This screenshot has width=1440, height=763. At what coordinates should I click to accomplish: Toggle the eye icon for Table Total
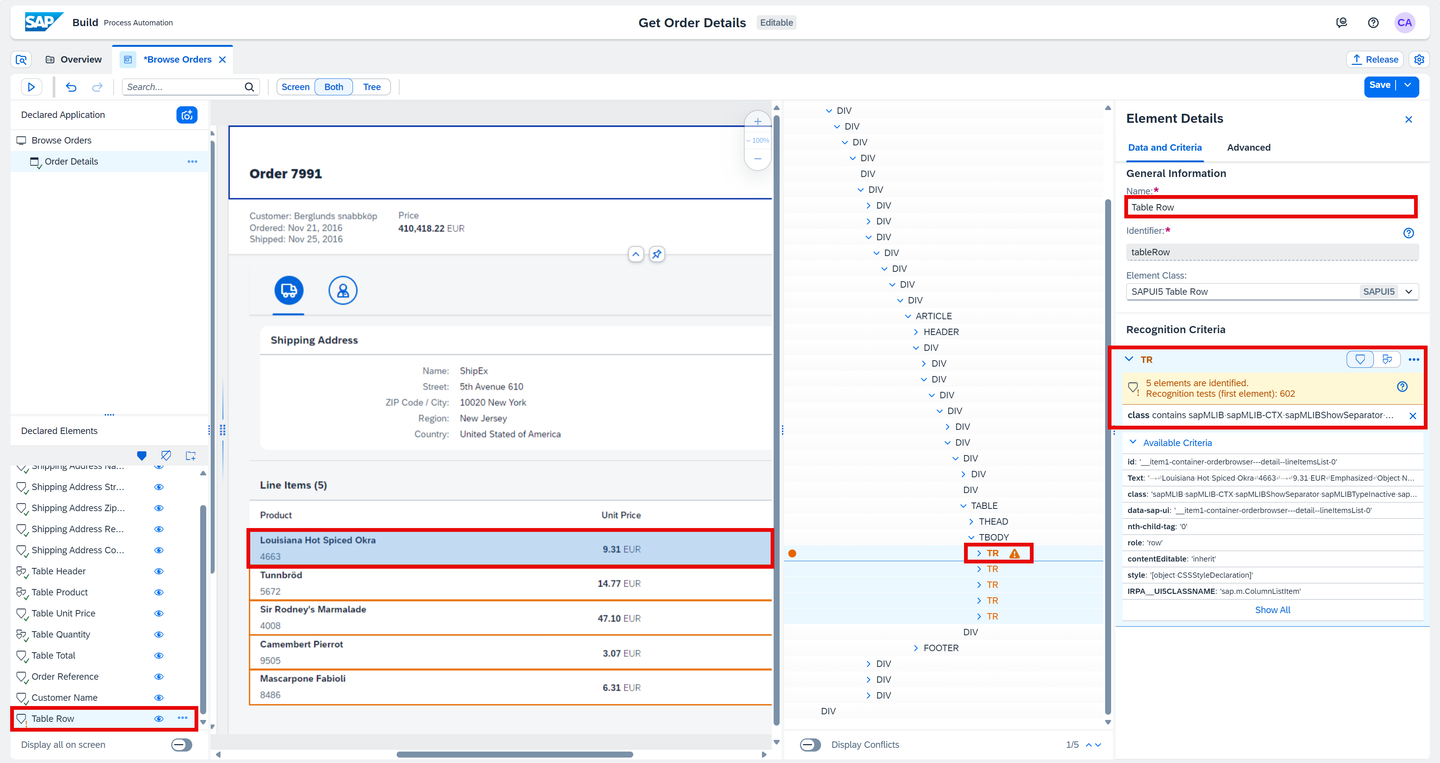158,655
